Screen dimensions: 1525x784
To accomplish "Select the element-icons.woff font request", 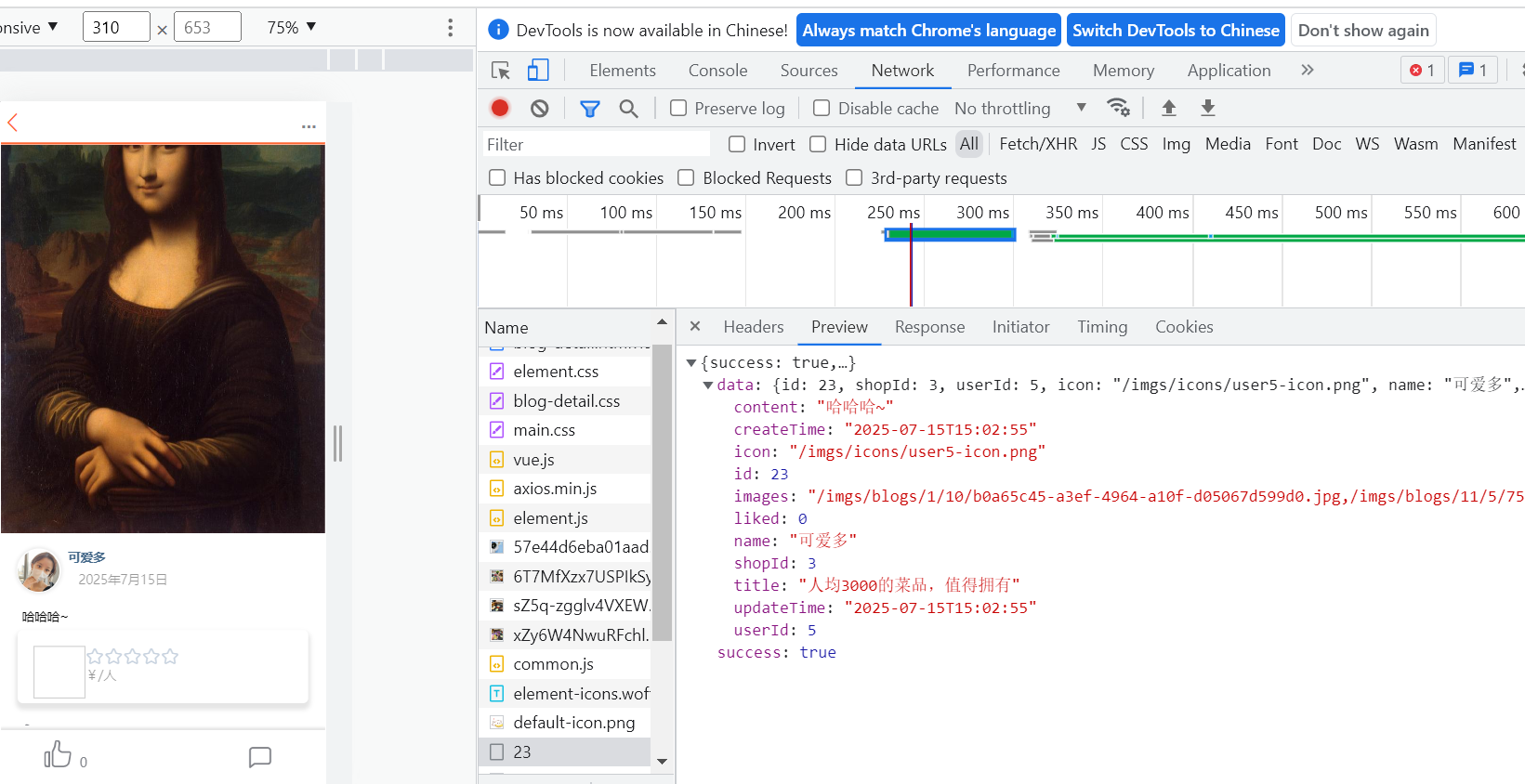I will tap(565, 693).
